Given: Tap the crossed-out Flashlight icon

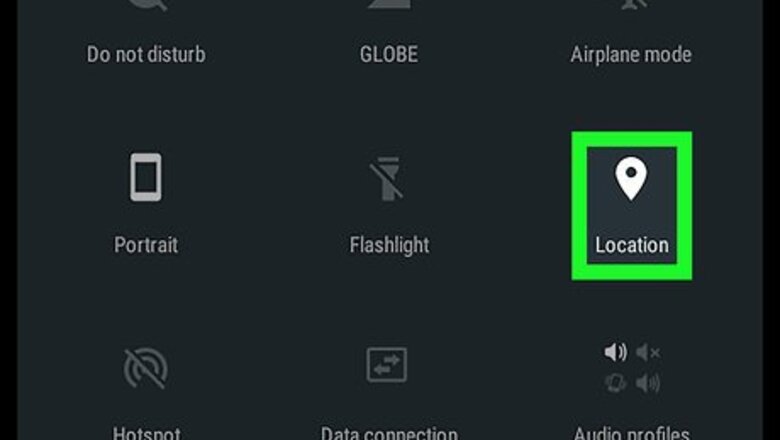Looking at the screenshot, I should pos(387,178).
